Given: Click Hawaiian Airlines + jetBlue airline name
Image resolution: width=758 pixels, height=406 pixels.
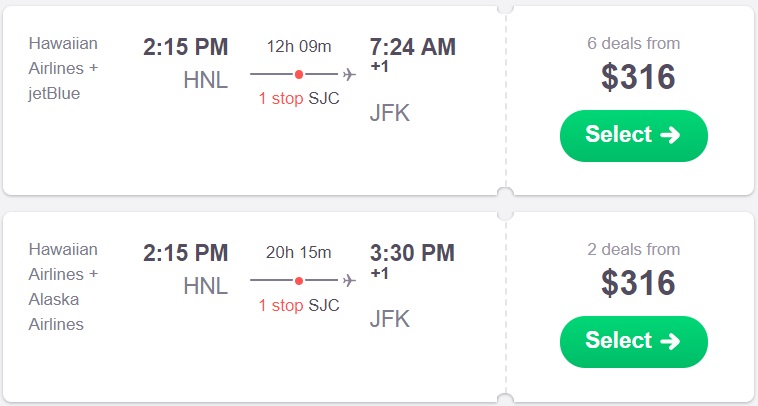Looking at the screenshot, I should tap(64, 69).
